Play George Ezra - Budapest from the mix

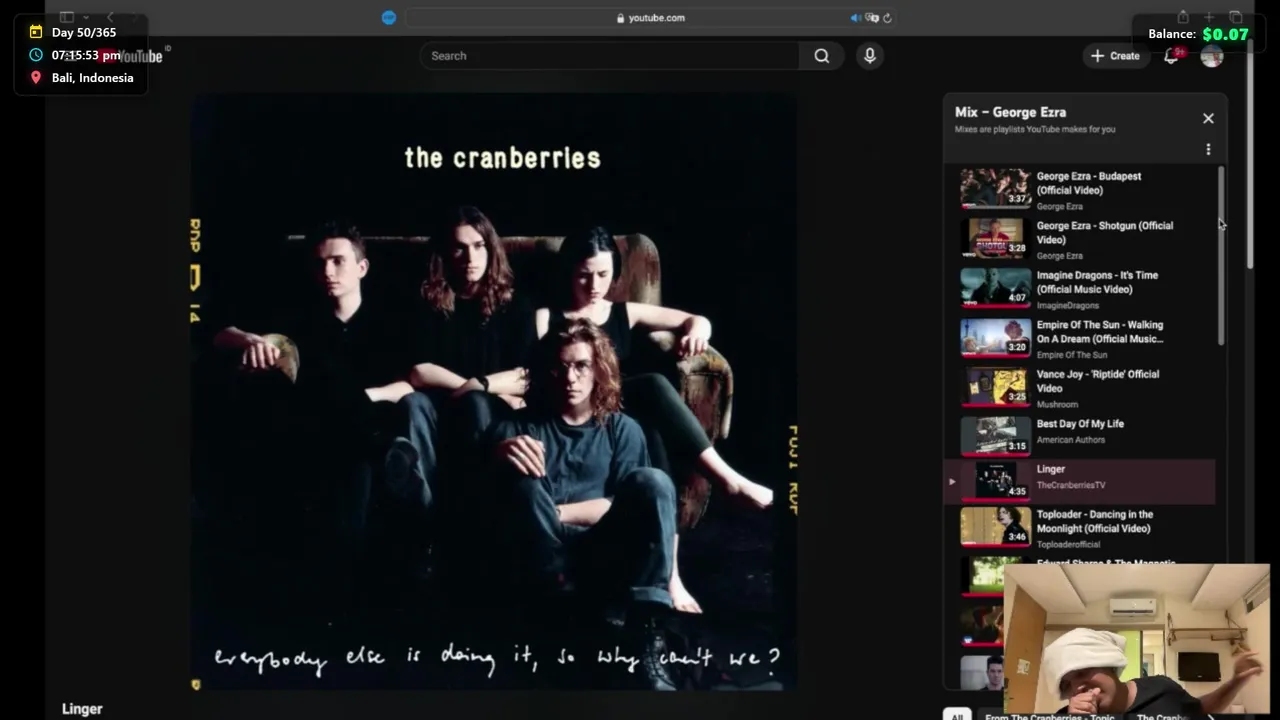click(x=1080, y=189)
